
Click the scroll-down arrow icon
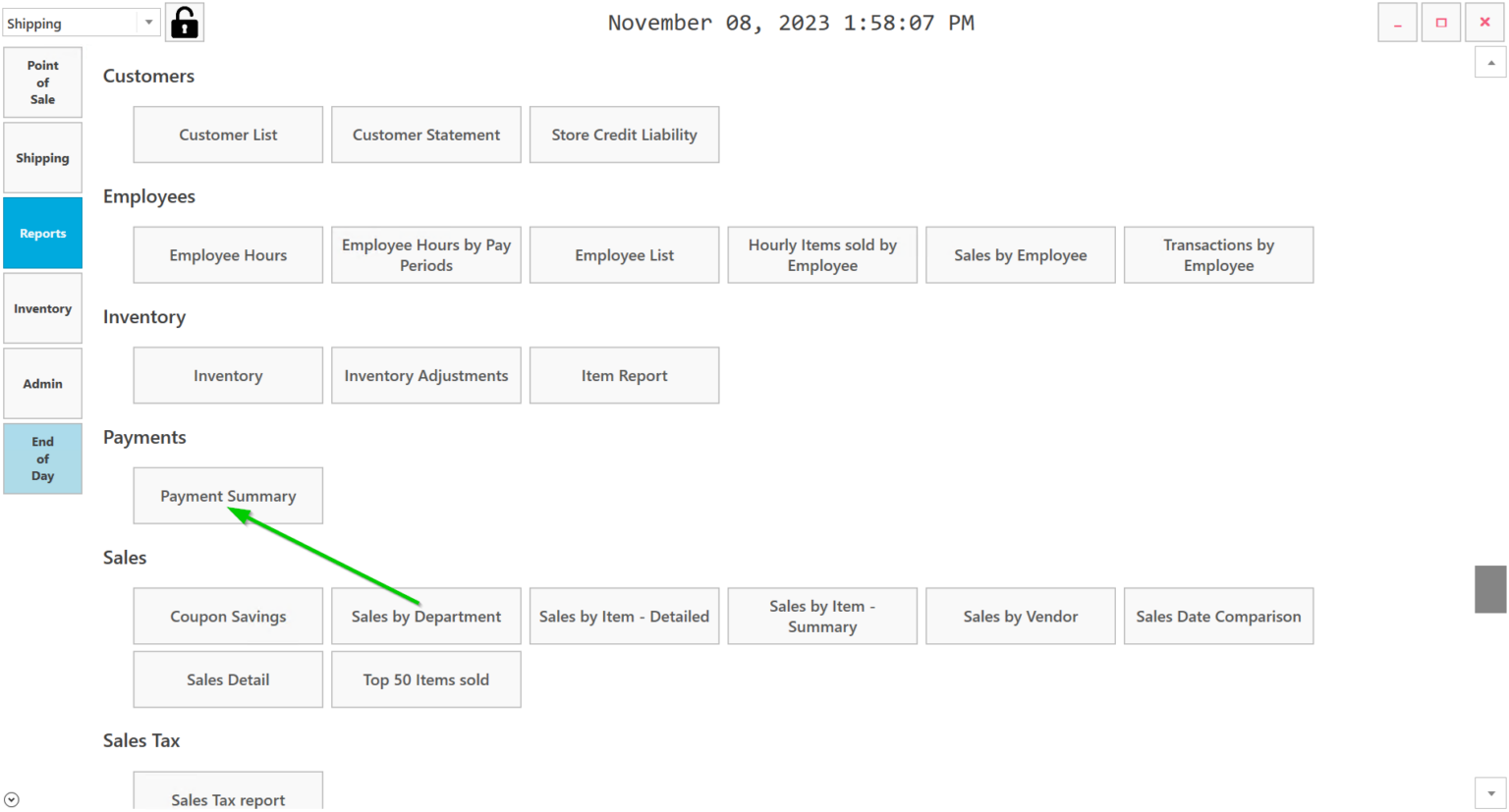(1490, 791)
